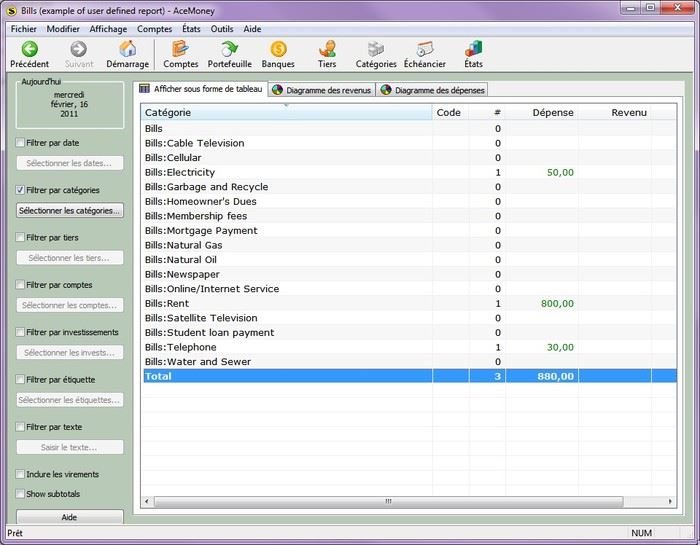Viewport: 700px width, 545px height.
Task: Select the Bills:Newspaper row
Action: 408,275
